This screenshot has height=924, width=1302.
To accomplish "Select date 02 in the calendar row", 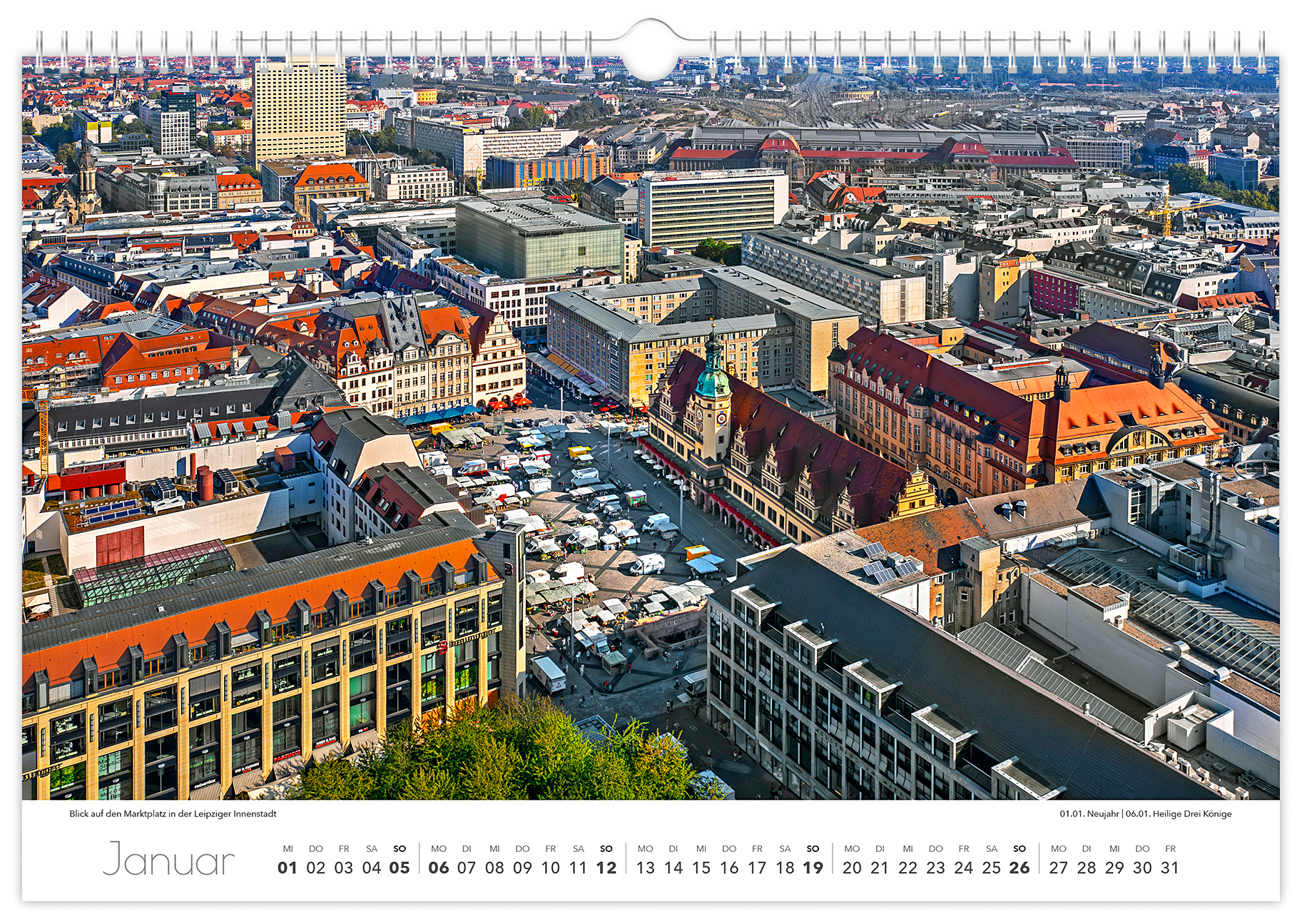I will click(x=316, y=868).
